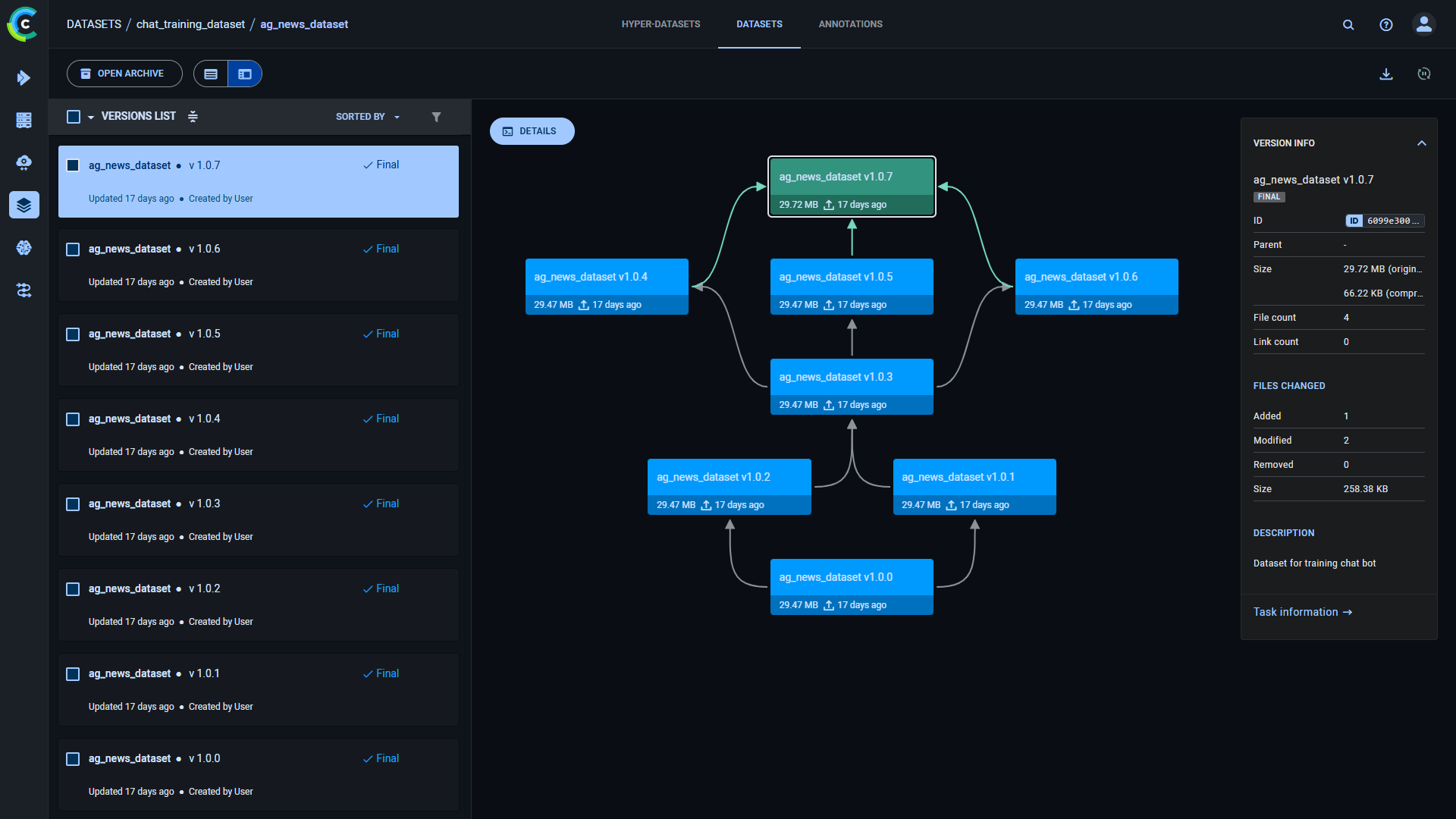Click the Projects icon in the sidebar
The image size is (1456, 819).
[x=24, y=78]
